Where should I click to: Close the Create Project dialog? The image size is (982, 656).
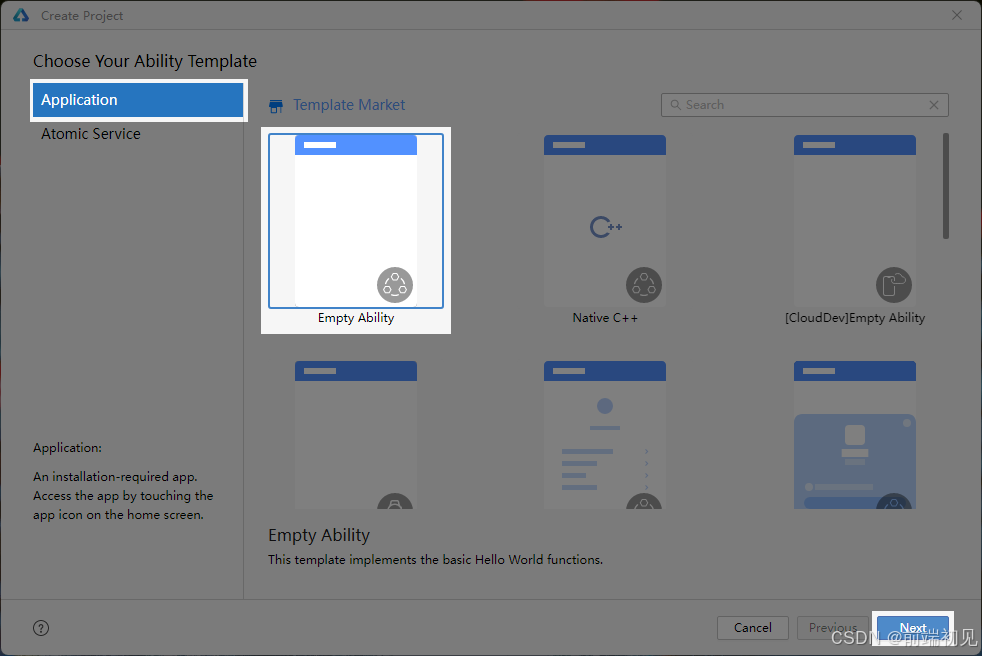(957, 15)
